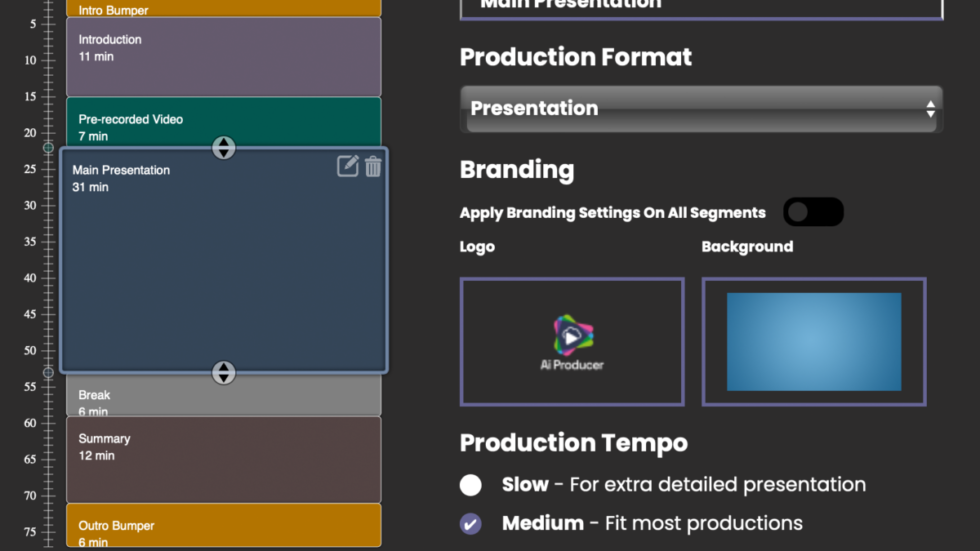This screenshot has height=551, width=980.
Task: Select the Introduction segment block
Action: [x=223, y=57]
